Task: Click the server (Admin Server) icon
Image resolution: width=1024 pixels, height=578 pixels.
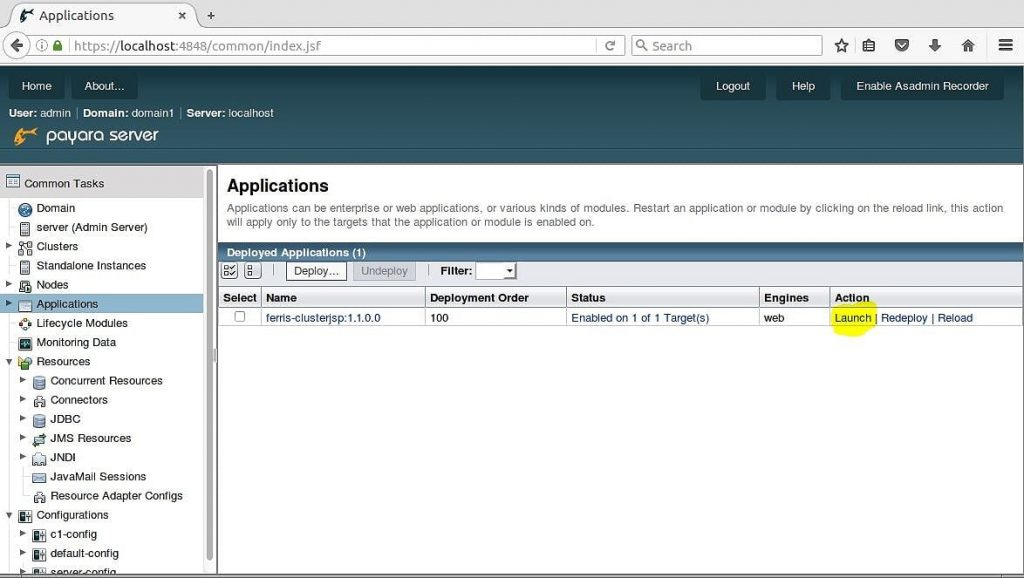Action: pos(25,228)
